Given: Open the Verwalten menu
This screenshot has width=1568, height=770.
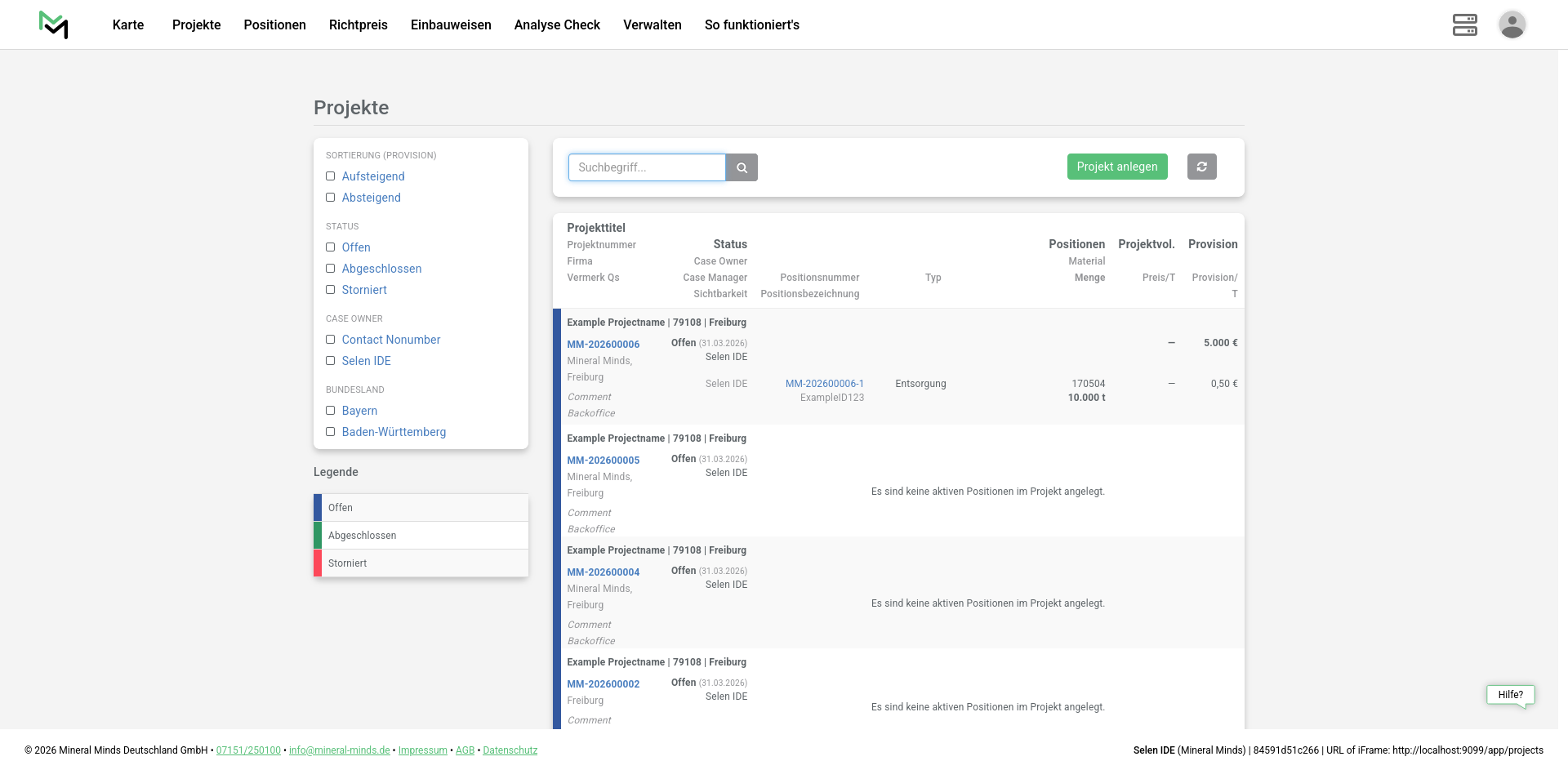Looking at the screenshot, I should (x=652, y=24).
